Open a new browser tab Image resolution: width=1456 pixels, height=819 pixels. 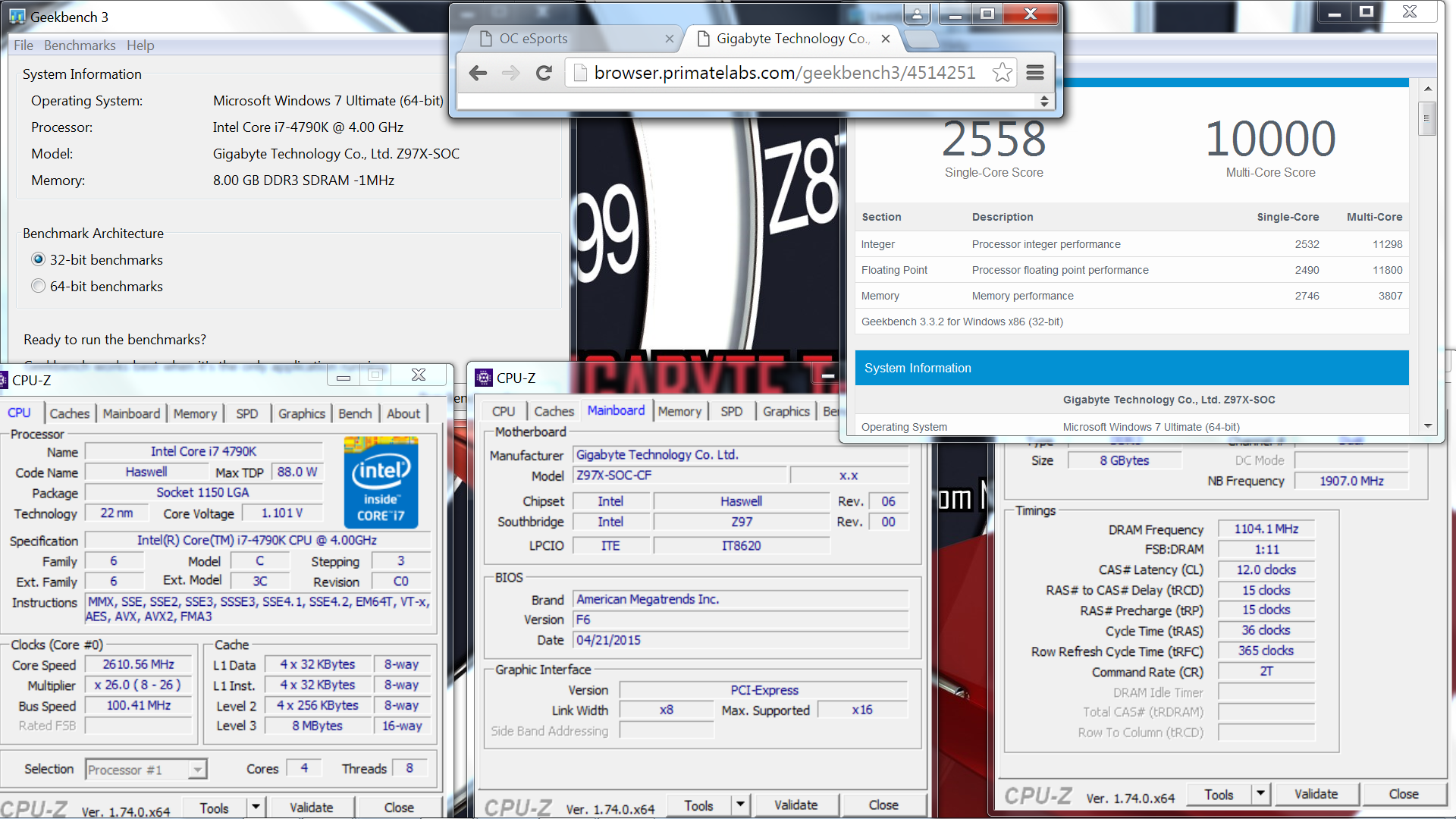coord(921,38)
